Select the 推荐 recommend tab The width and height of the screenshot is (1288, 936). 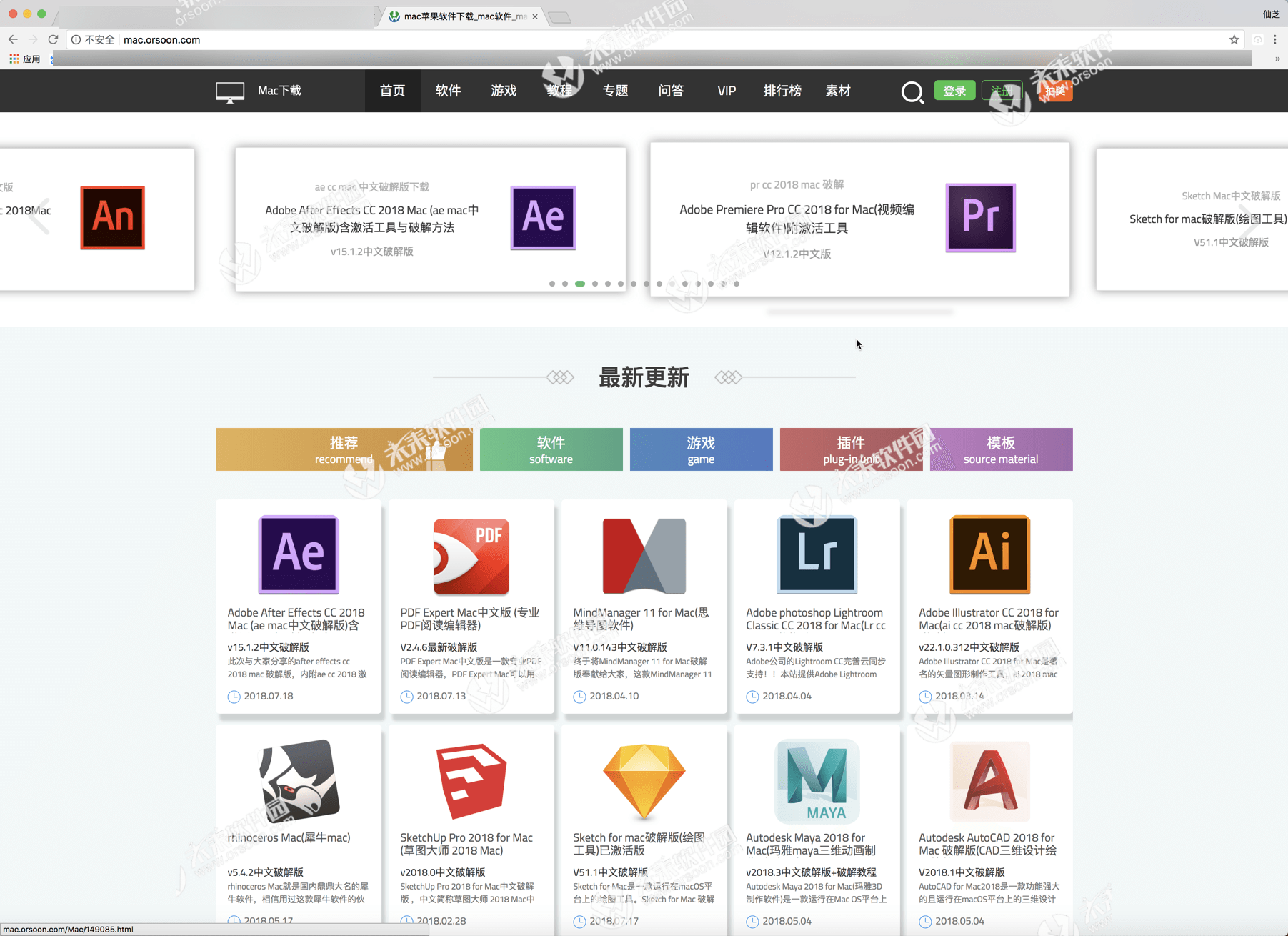[x=344, y=449]
